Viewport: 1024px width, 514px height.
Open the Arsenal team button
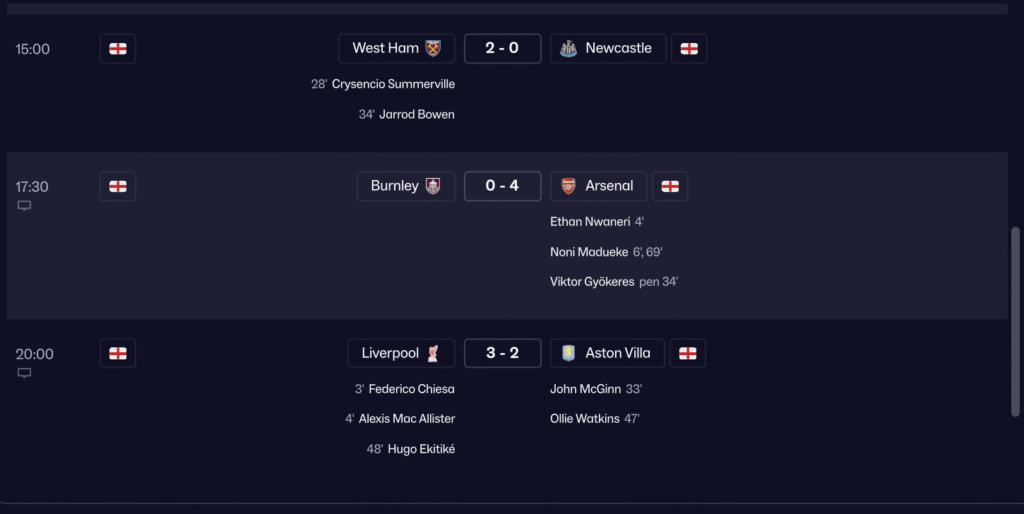[598, 186]
